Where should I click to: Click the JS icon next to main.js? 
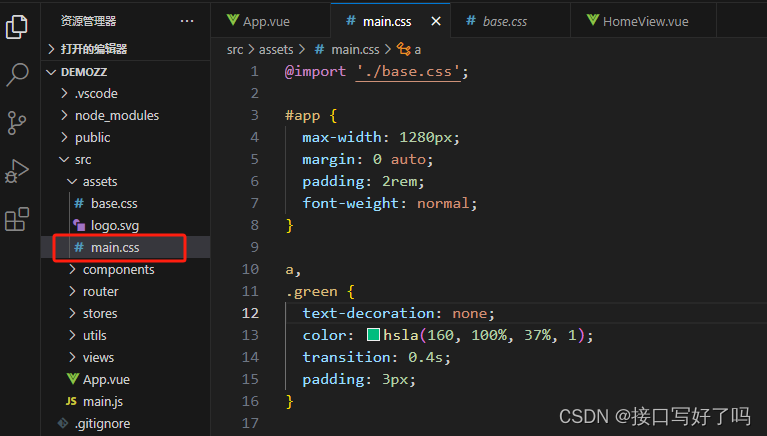click(71, 401)
